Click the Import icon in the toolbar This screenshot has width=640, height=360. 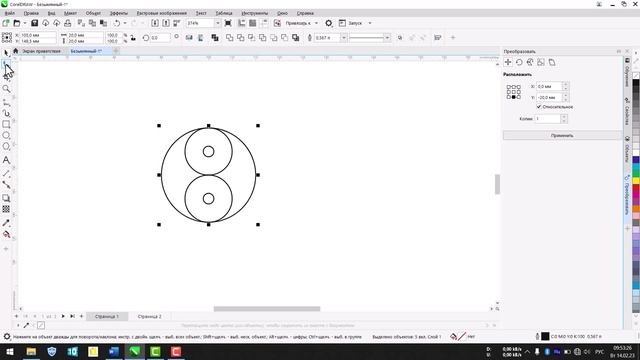(x=155, y=23)
